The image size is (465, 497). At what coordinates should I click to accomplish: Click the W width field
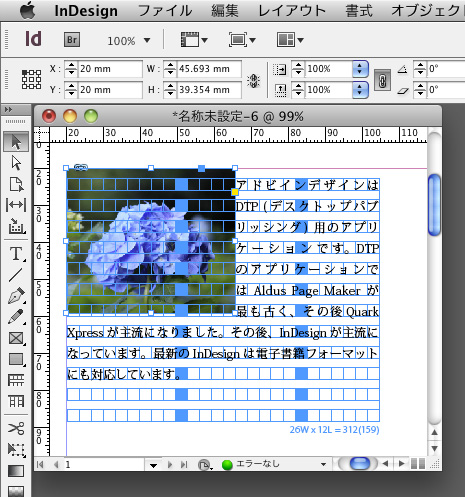point(209,69)
